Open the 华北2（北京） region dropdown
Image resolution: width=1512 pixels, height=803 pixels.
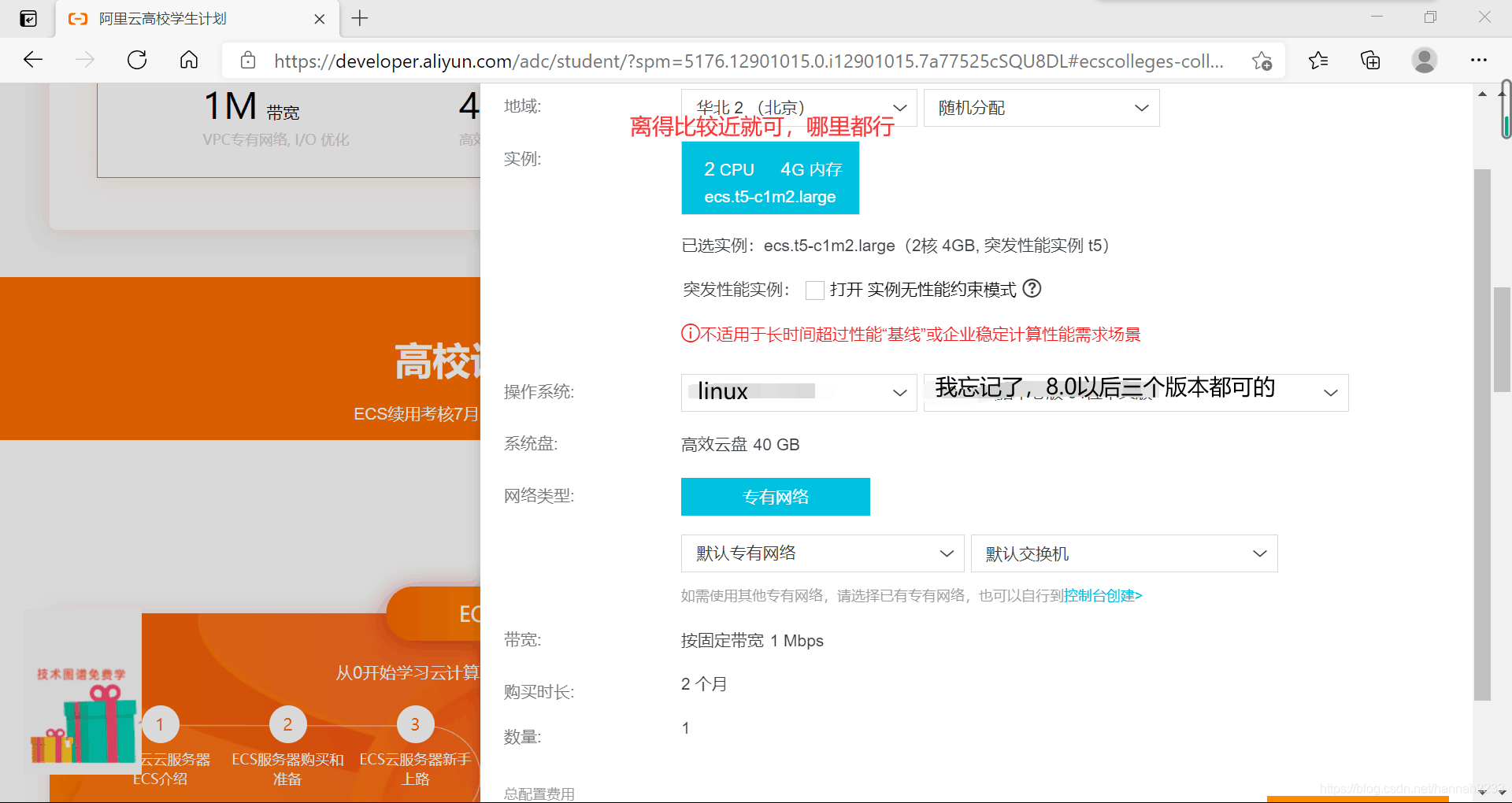tap(799, 108)
